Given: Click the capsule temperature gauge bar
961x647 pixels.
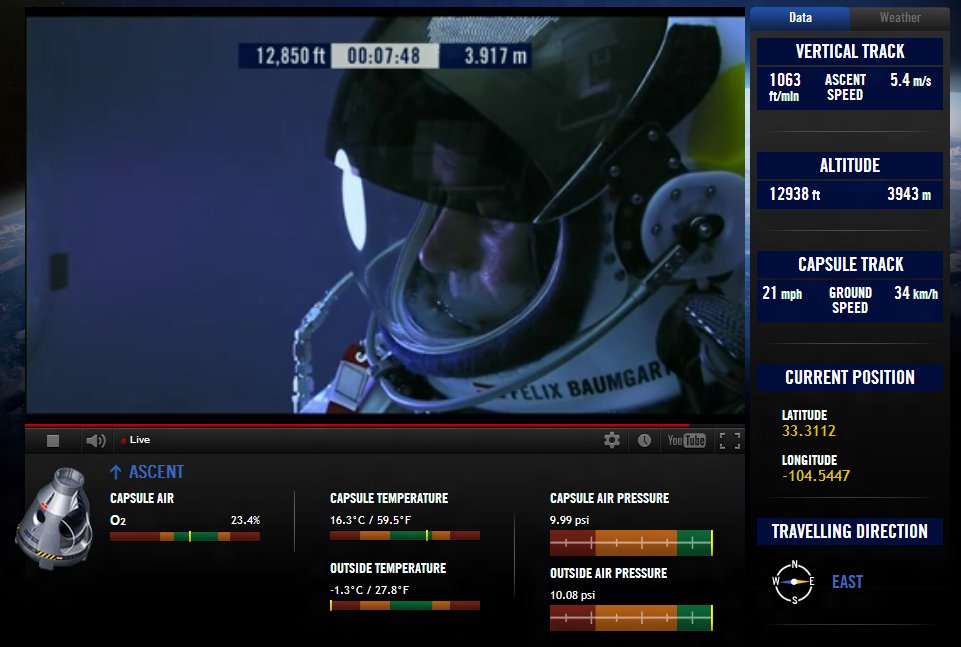Looking at the screenshot, I should point(404,536).
